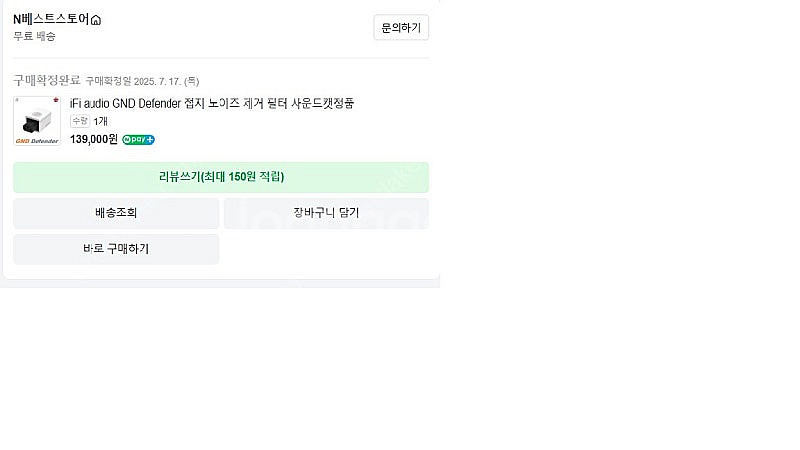Track delivery with 배송조회 button
The height and width of the screenshot is (450, 800).
116,213
